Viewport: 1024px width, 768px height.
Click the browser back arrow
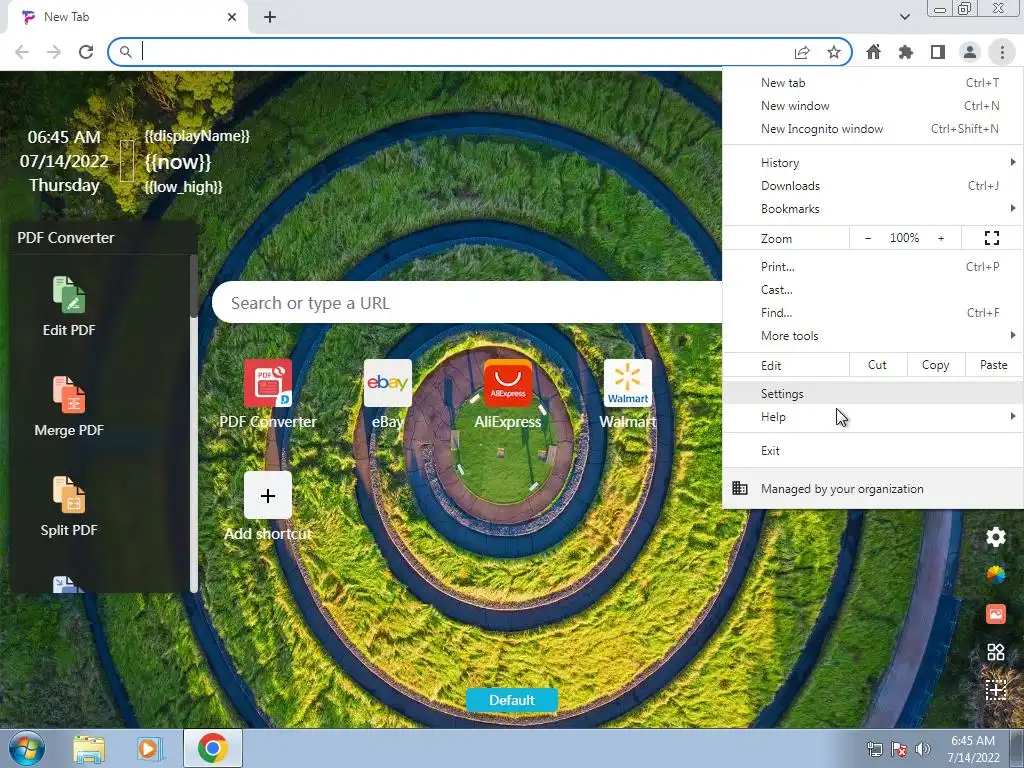22,52
